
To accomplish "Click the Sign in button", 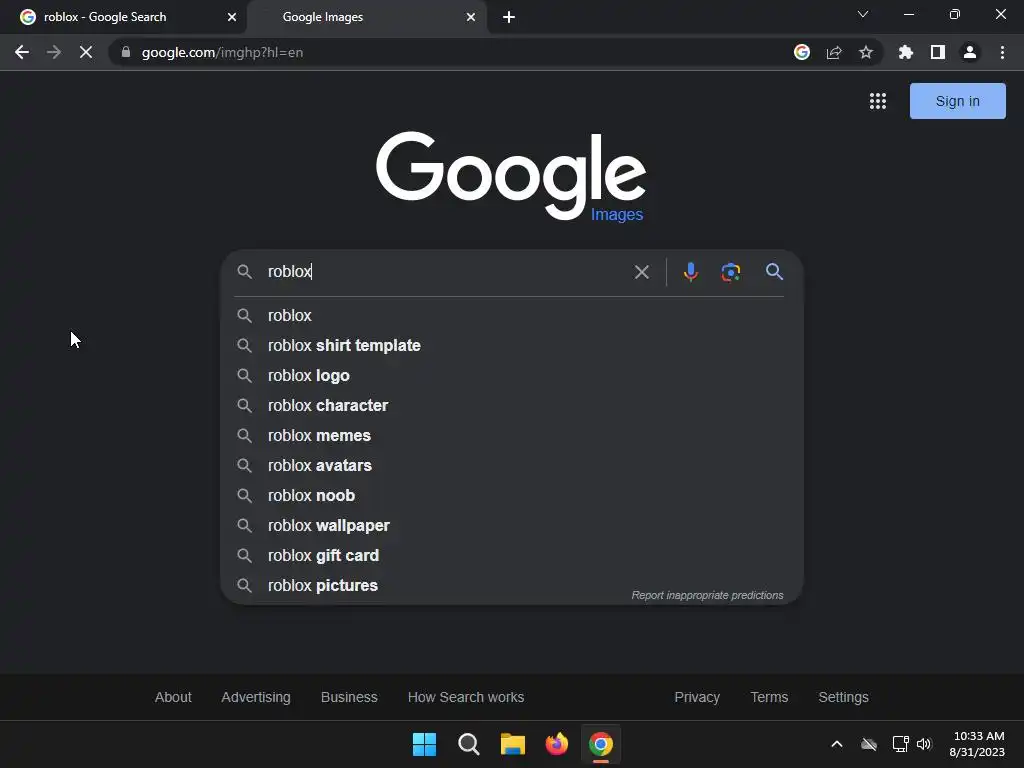I will coord(957,101).
